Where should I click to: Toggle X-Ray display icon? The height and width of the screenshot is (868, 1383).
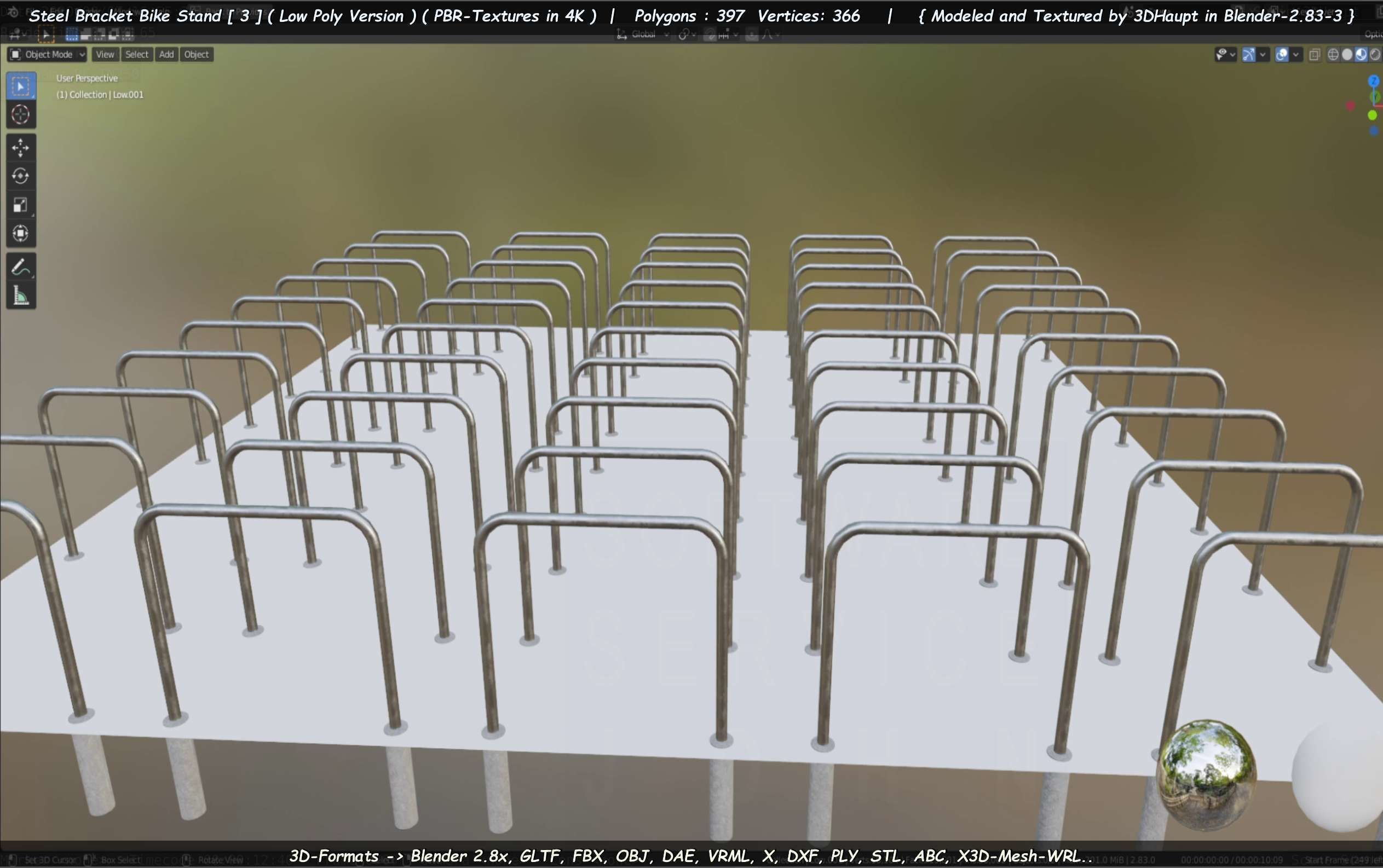coord(1314,55)
